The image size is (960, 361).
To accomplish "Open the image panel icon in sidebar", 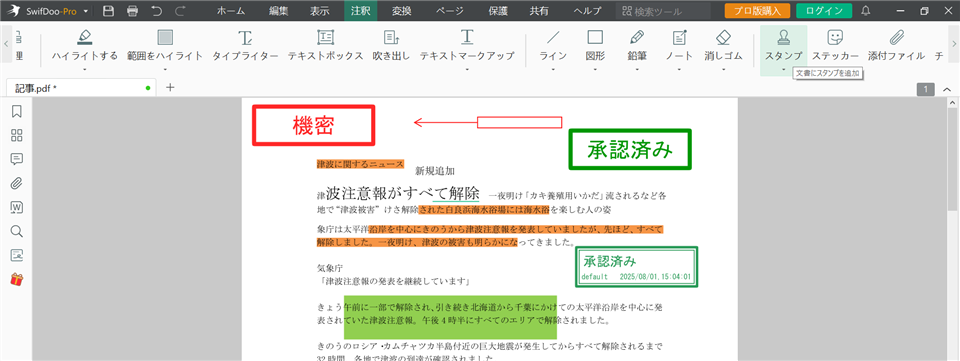I will [17, 255].
